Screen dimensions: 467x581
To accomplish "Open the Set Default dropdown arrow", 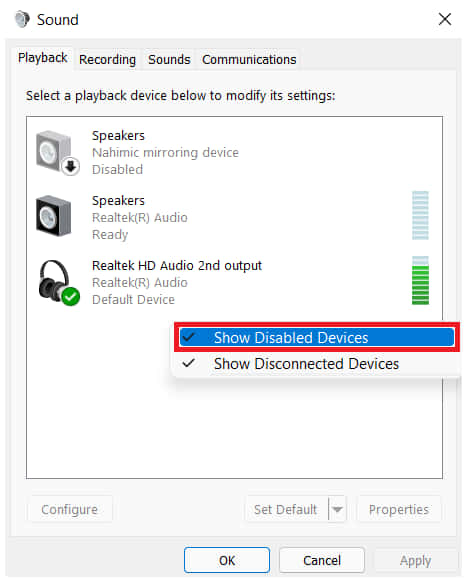I will tap(337, 509).
